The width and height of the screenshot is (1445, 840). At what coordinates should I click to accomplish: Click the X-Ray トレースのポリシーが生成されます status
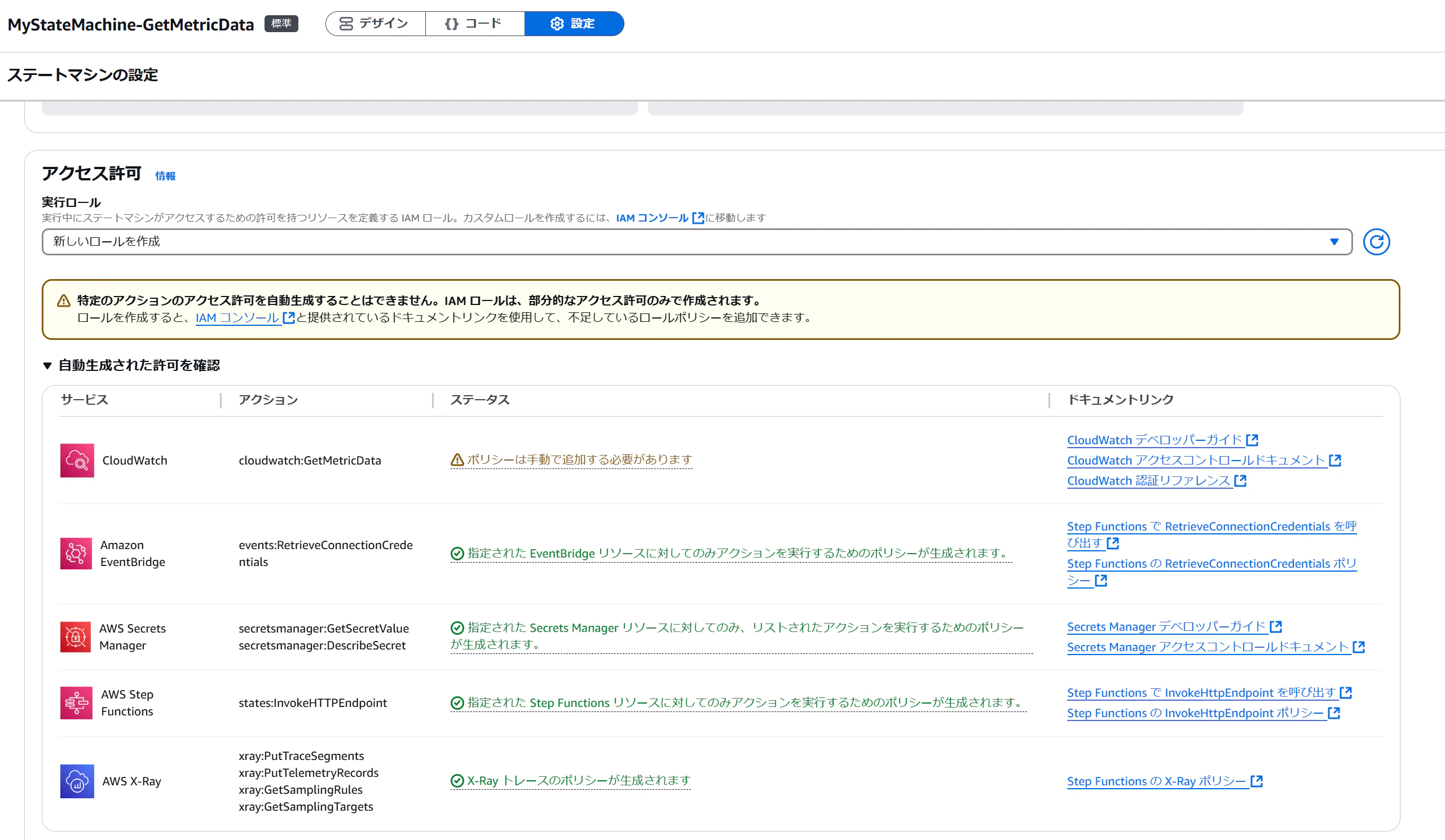[579, 780]
